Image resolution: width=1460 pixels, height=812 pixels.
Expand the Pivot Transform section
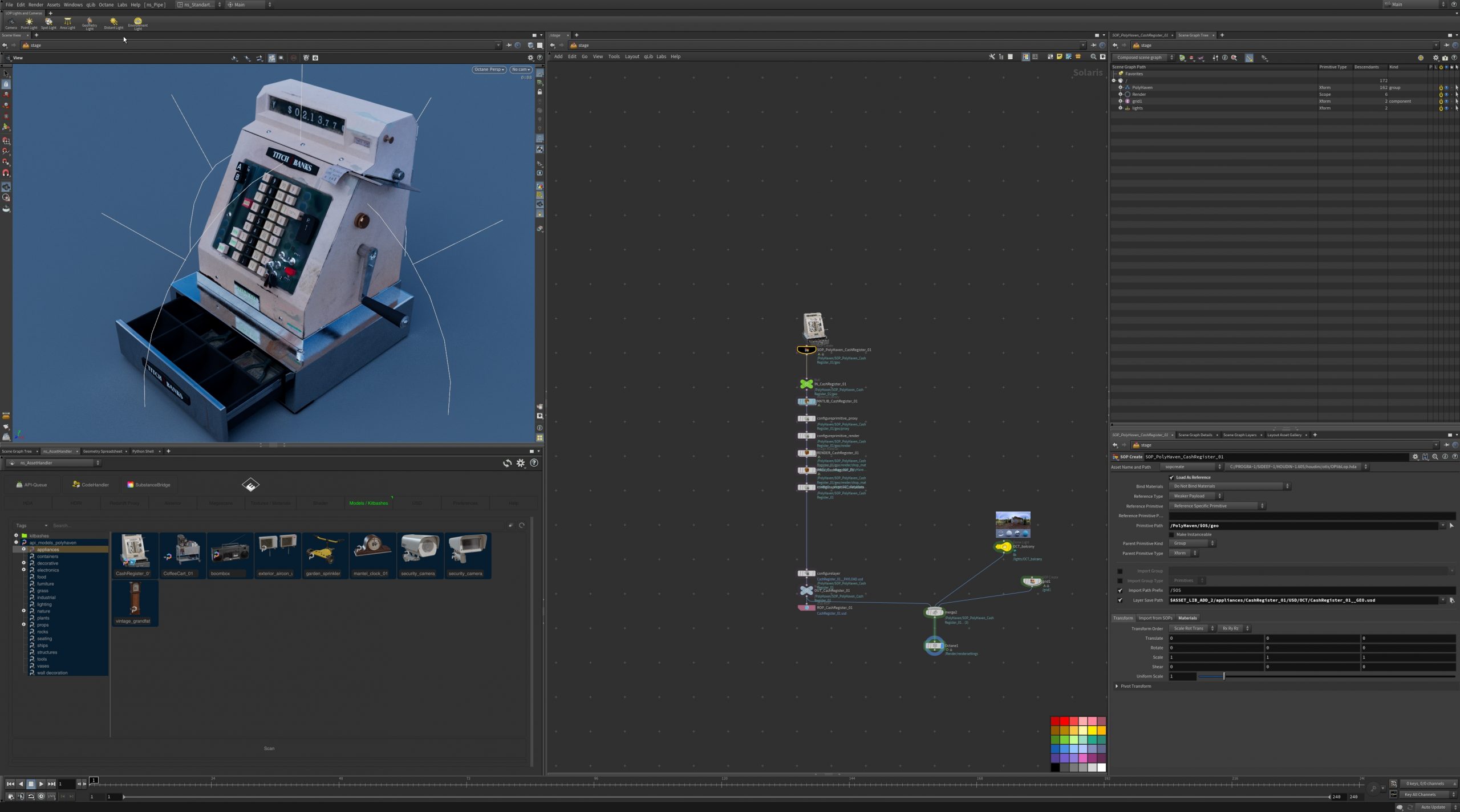click(x=1117, y=686)
